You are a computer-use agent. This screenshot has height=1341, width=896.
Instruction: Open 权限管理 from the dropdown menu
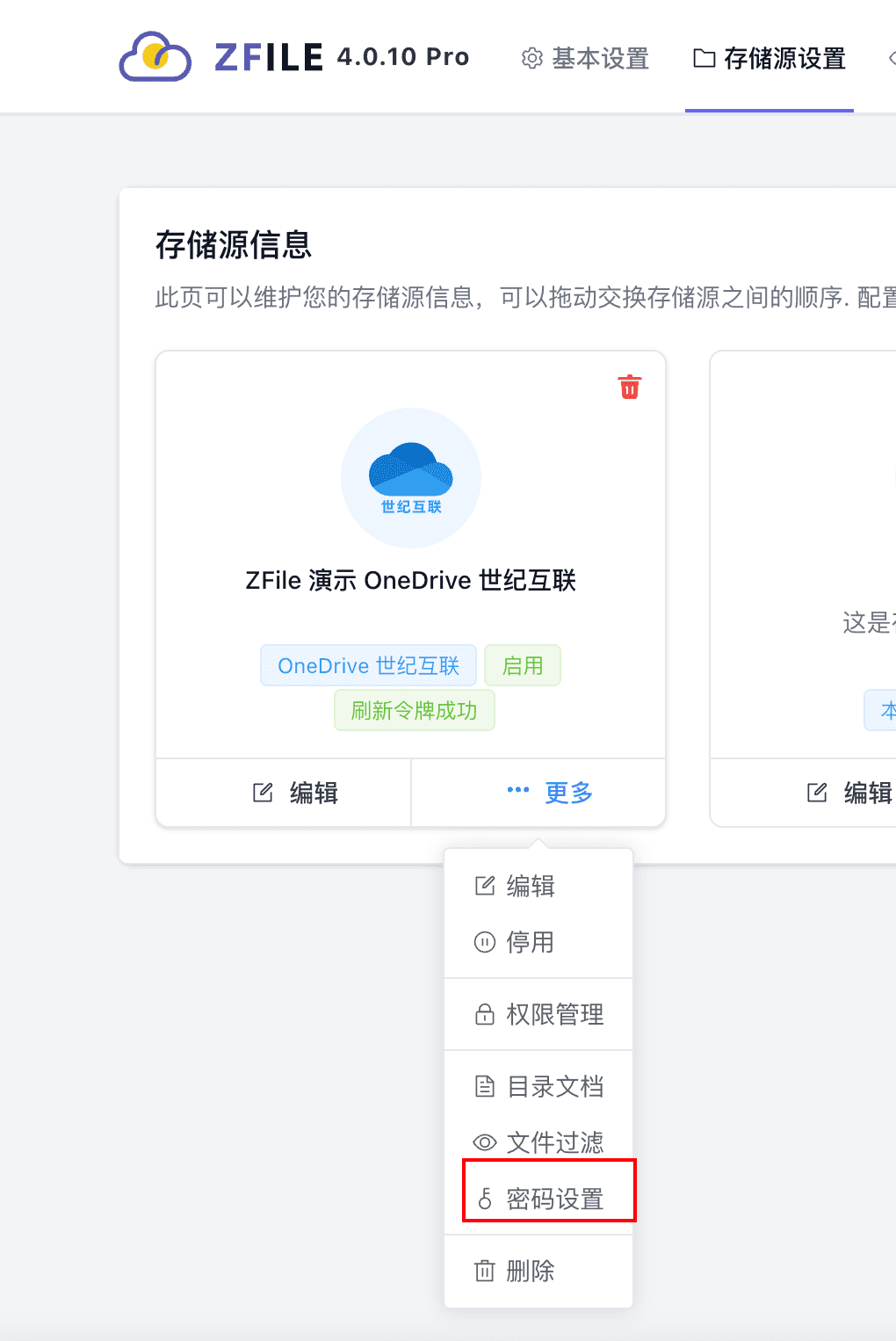(x=553, y=1014)
